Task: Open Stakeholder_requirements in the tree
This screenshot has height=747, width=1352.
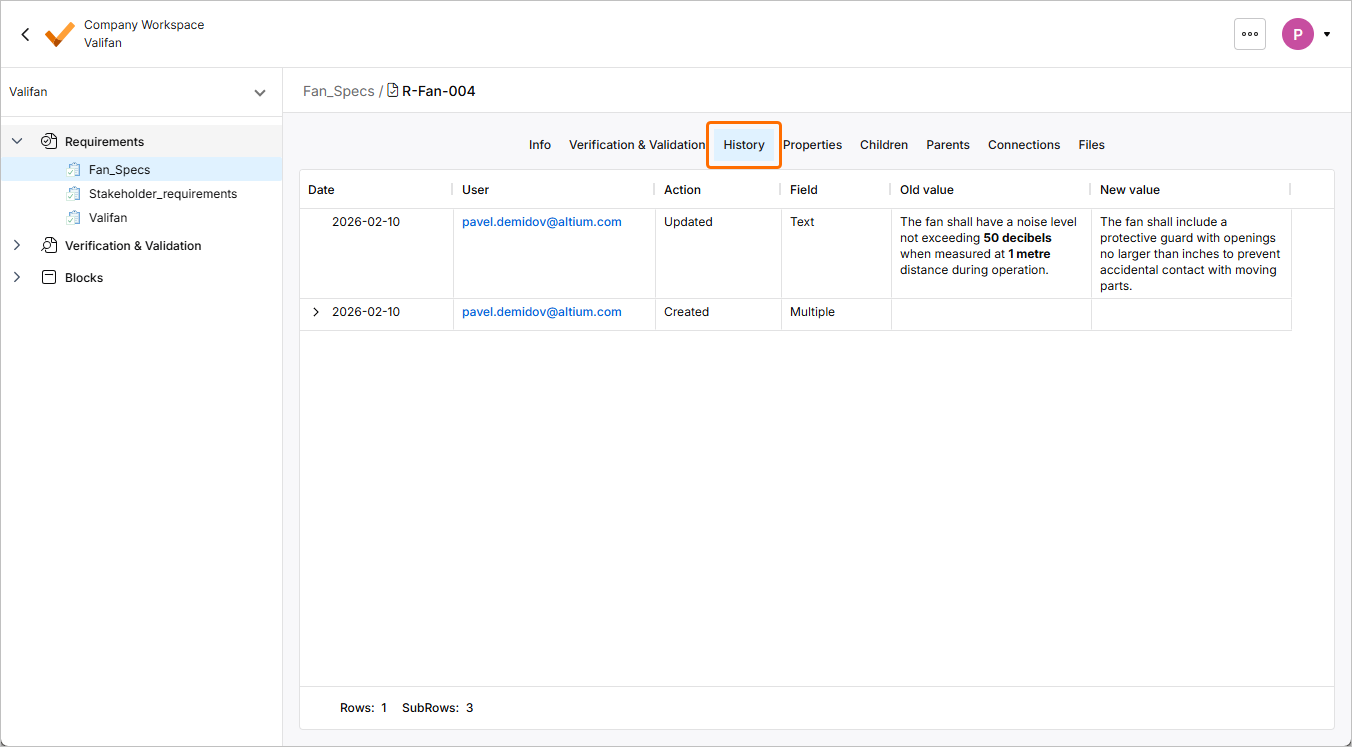Action: pos(163,194)
